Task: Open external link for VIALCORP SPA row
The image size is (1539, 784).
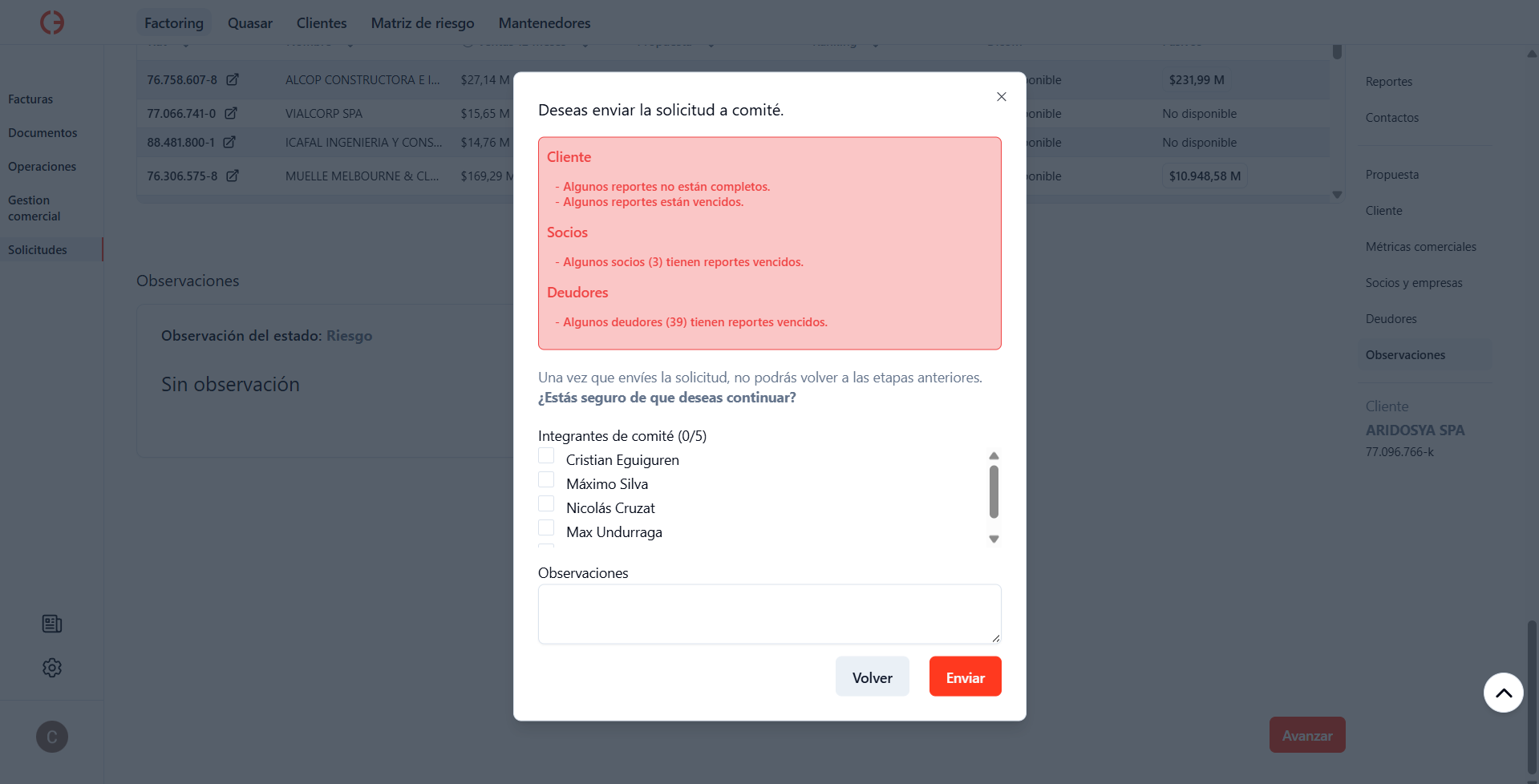Action: [x=231, y=113]
